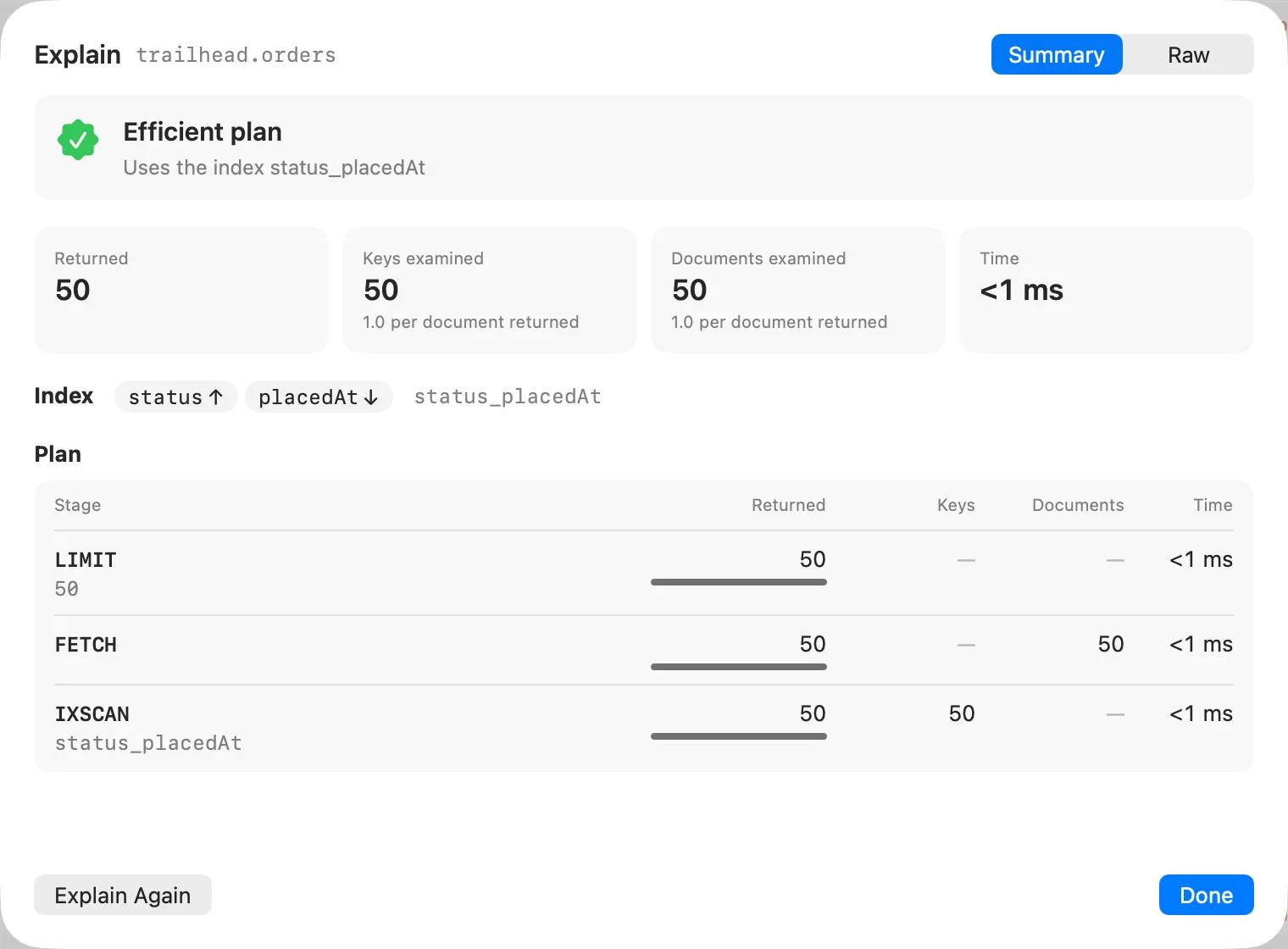Screen dimensions: 1288x949
Task: Click the 'Returned' column header in the Plan table
Action: pyautogui.click(x=789, y=505)
